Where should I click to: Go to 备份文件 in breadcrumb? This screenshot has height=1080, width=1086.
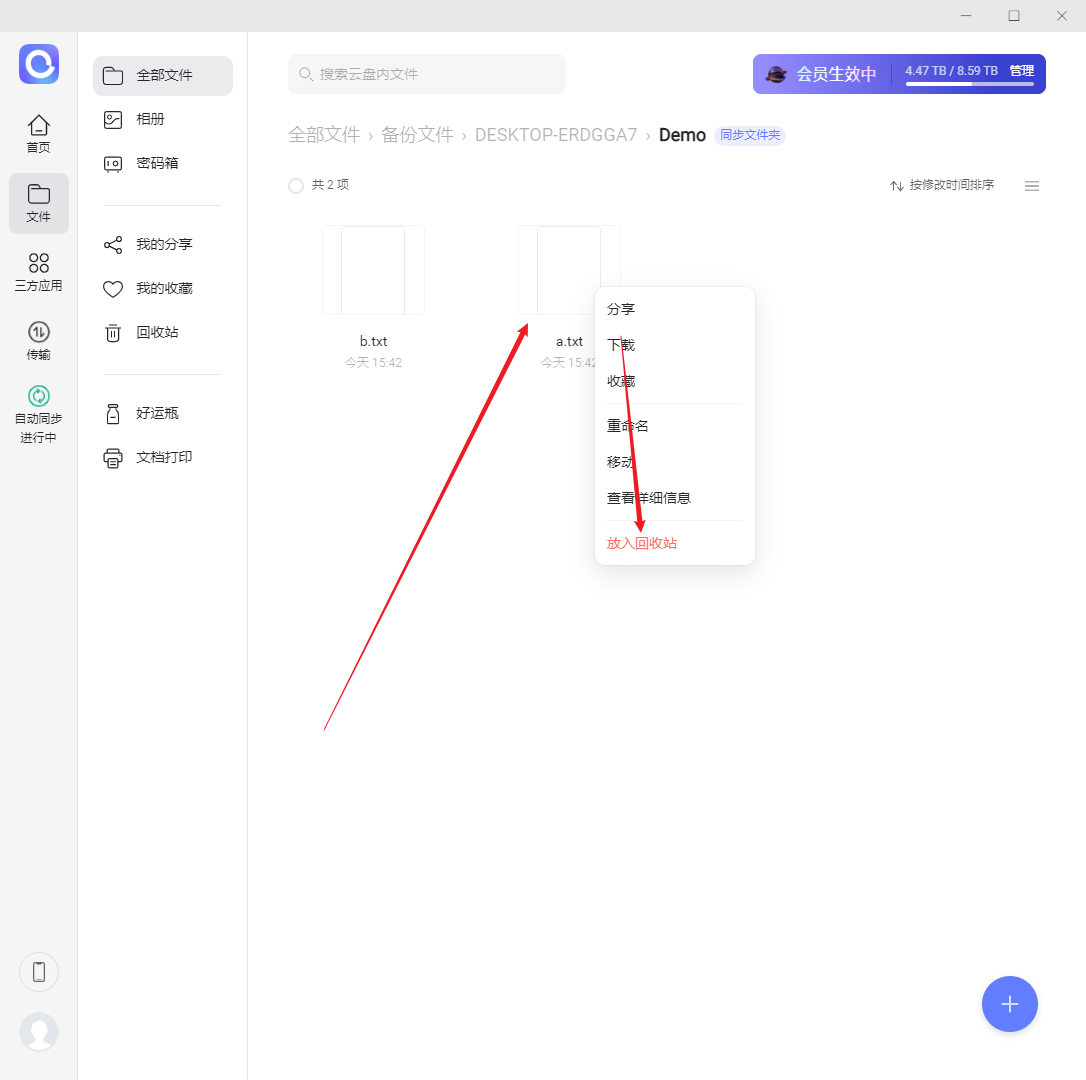[x=417, y=134]
